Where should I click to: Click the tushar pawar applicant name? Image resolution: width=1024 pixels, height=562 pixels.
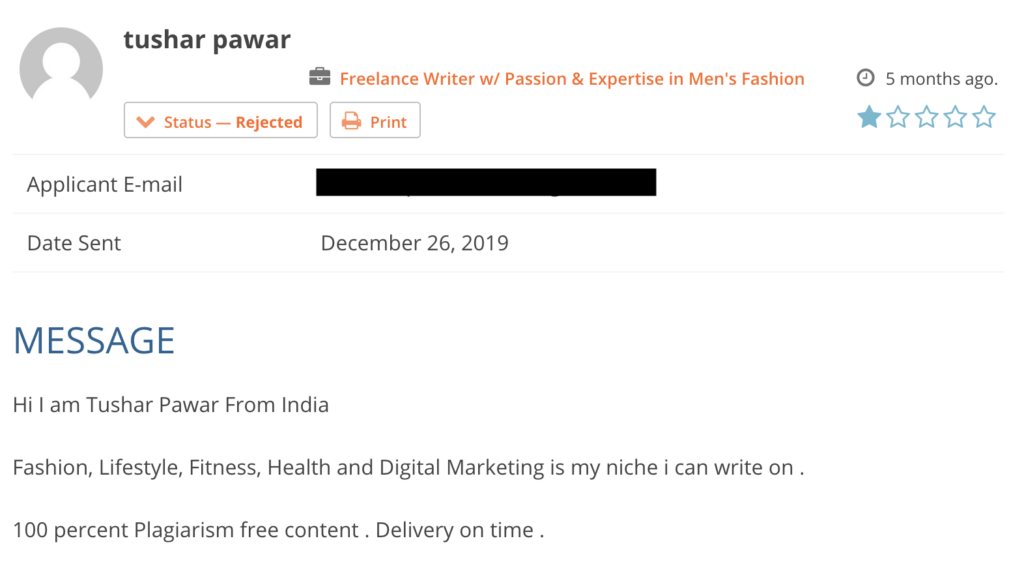click(x=207, y=40)
